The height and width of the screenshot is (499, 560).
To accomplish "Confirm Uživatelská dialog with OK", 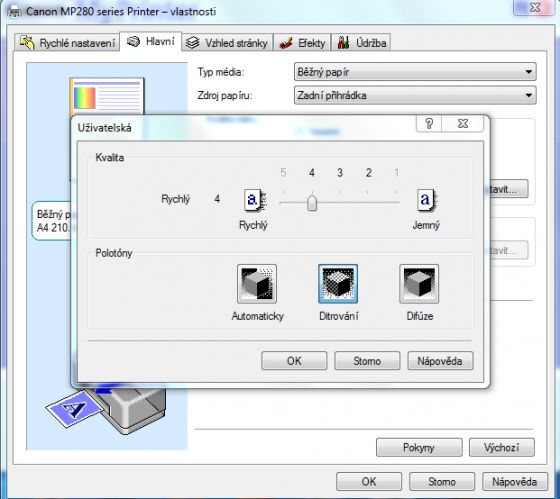I will 294,361.
